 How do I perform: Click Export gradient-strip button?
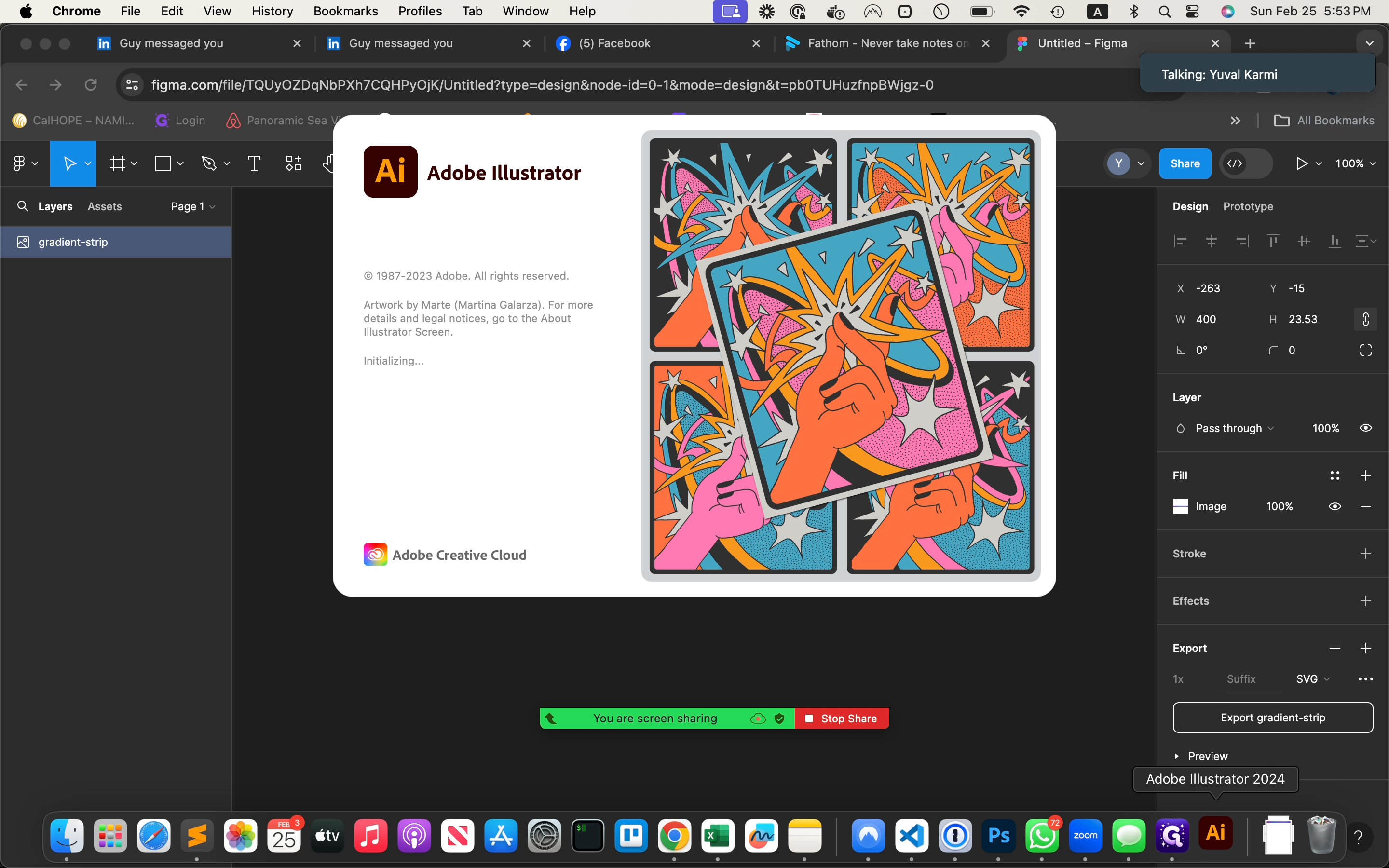(1272, 718)
